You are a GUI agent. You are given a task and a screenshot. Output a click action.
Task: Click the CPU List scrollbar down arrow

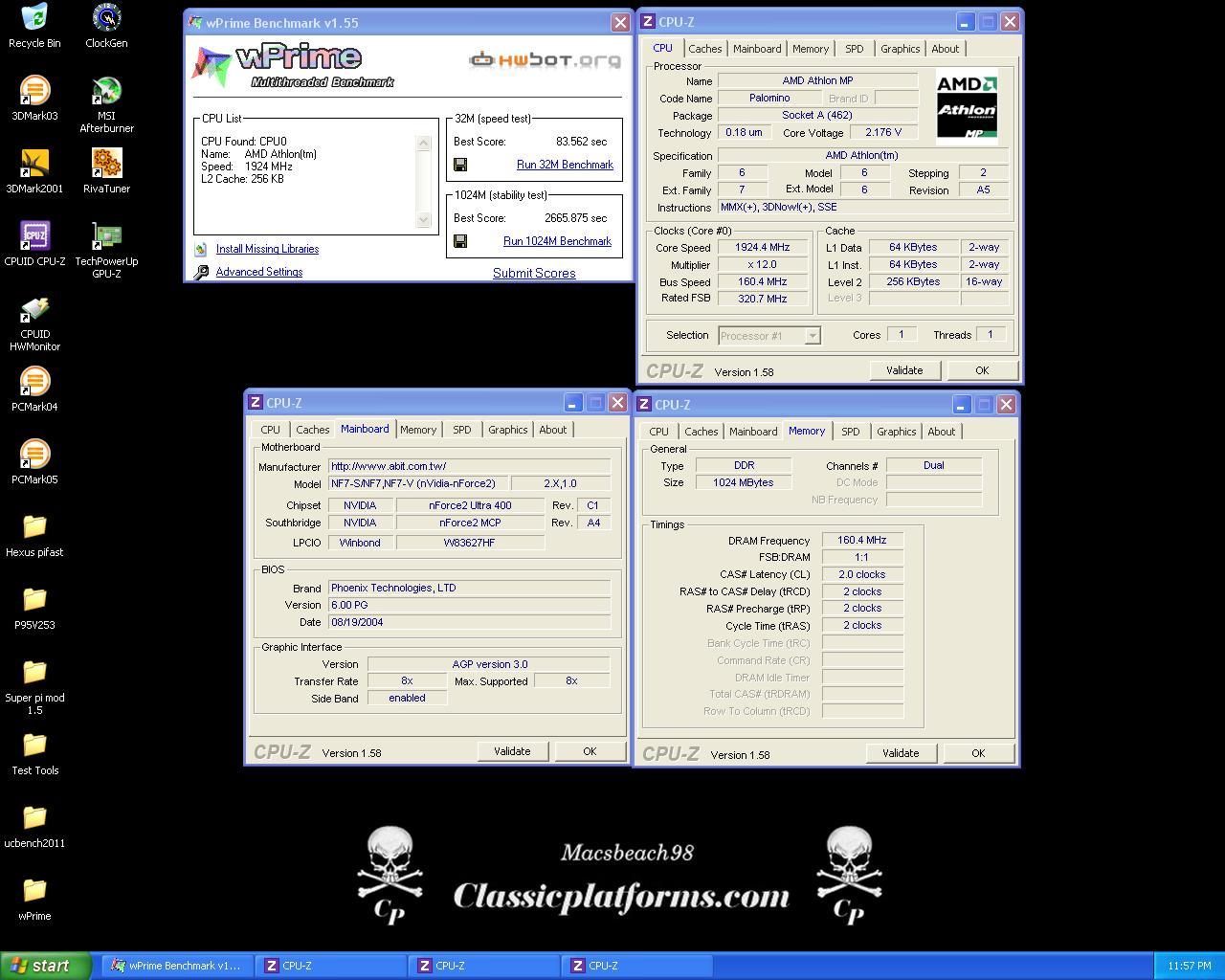[x=424, y=219]
